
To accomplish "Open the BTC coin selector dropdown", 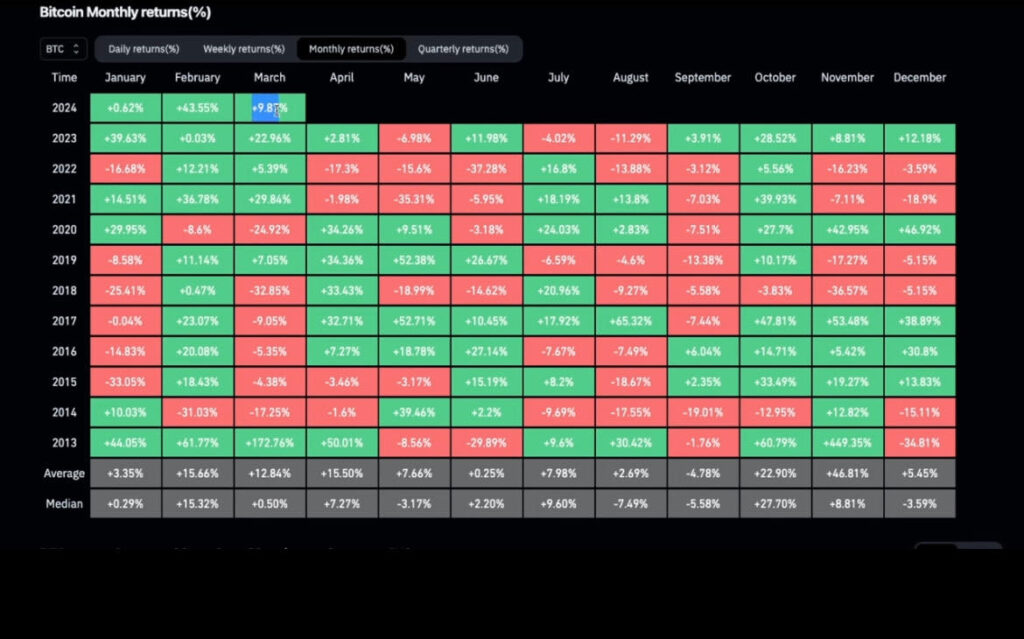I will pos(63,48).
